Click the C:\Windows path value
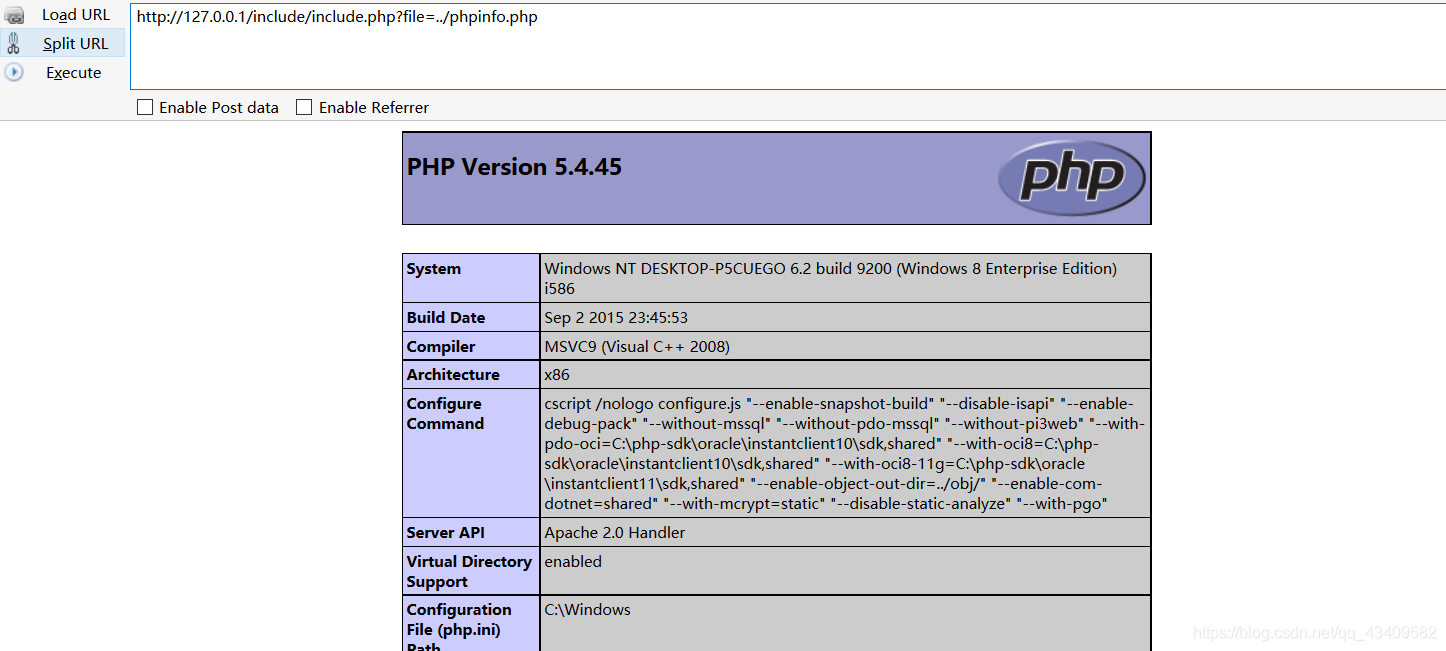 click(x=588, y=610)
